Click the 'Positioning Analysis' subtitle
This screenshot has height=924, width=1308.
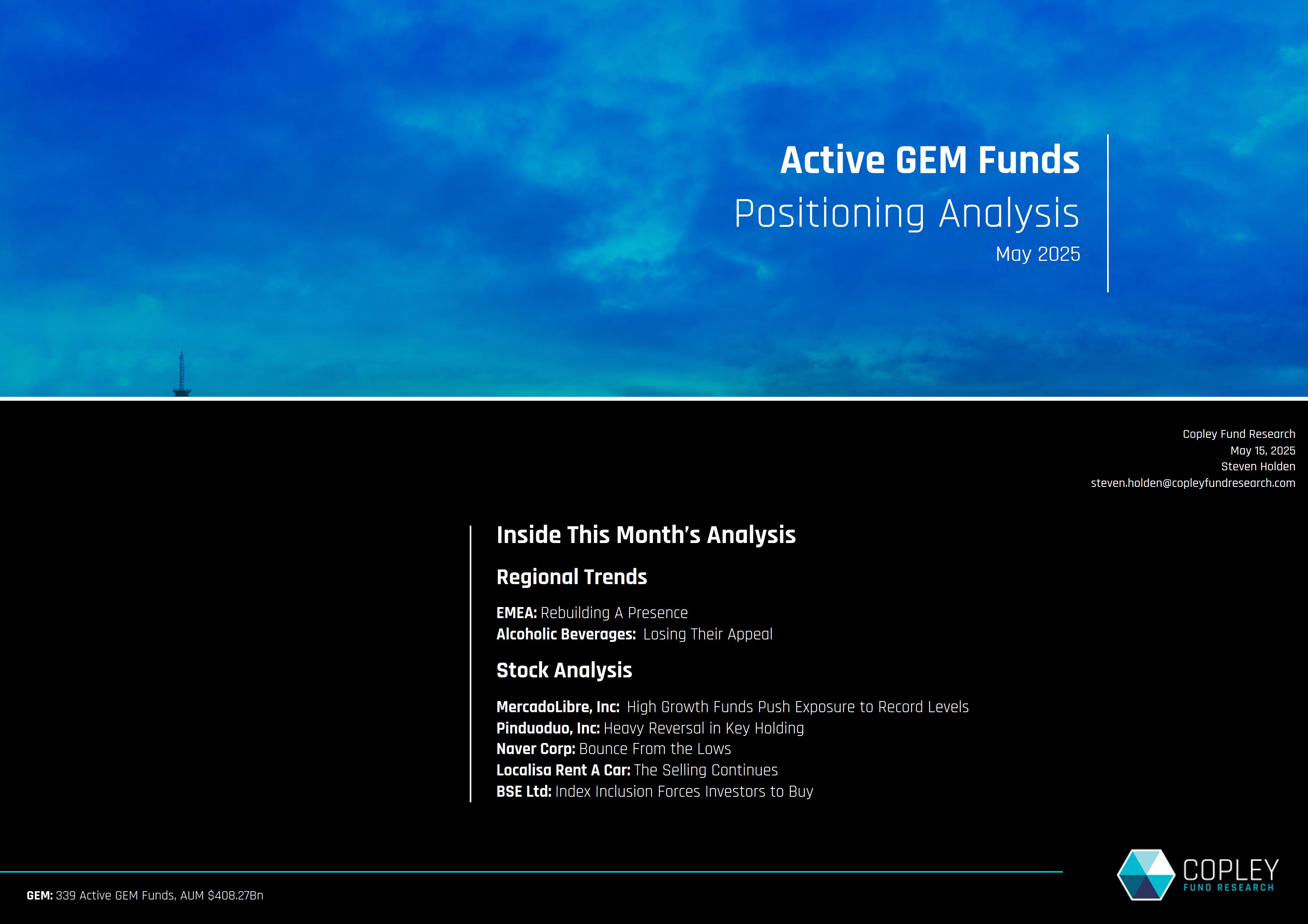point(907,213)
